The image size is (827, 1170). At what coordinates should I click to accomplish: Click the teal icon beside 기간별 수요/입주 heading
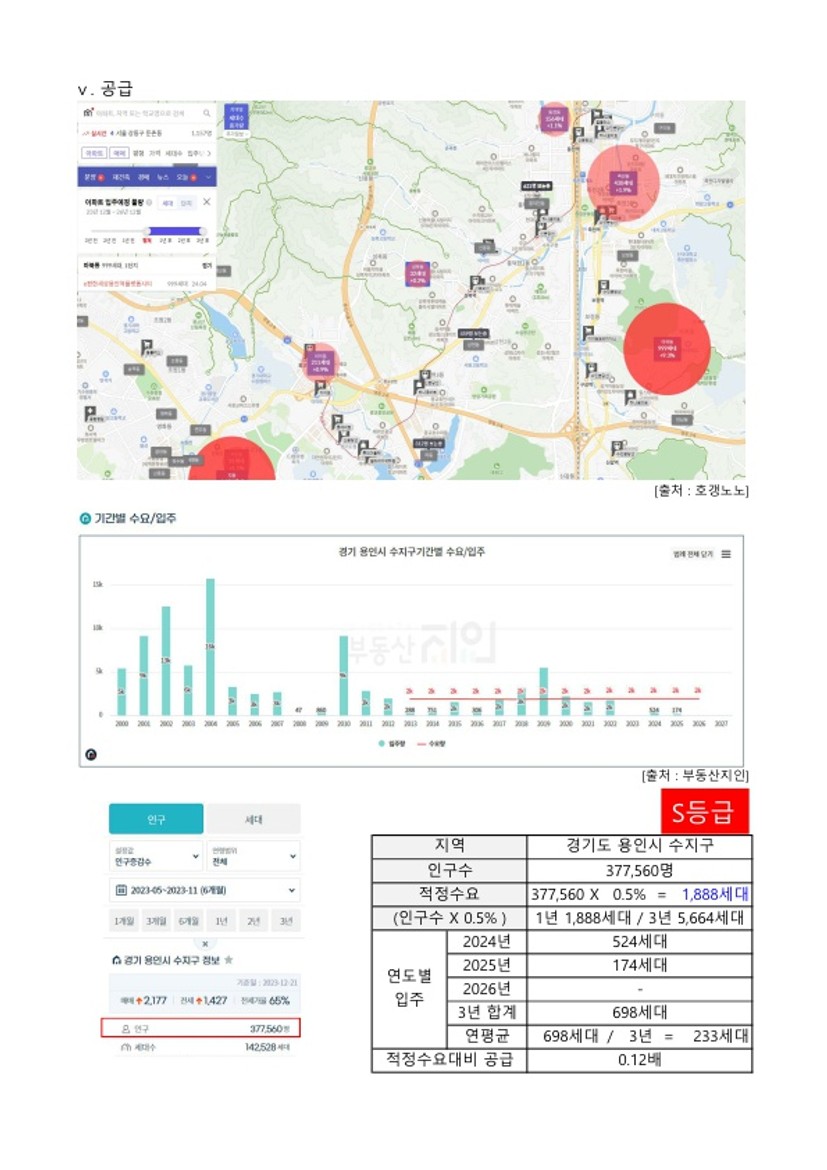(85, 519)
